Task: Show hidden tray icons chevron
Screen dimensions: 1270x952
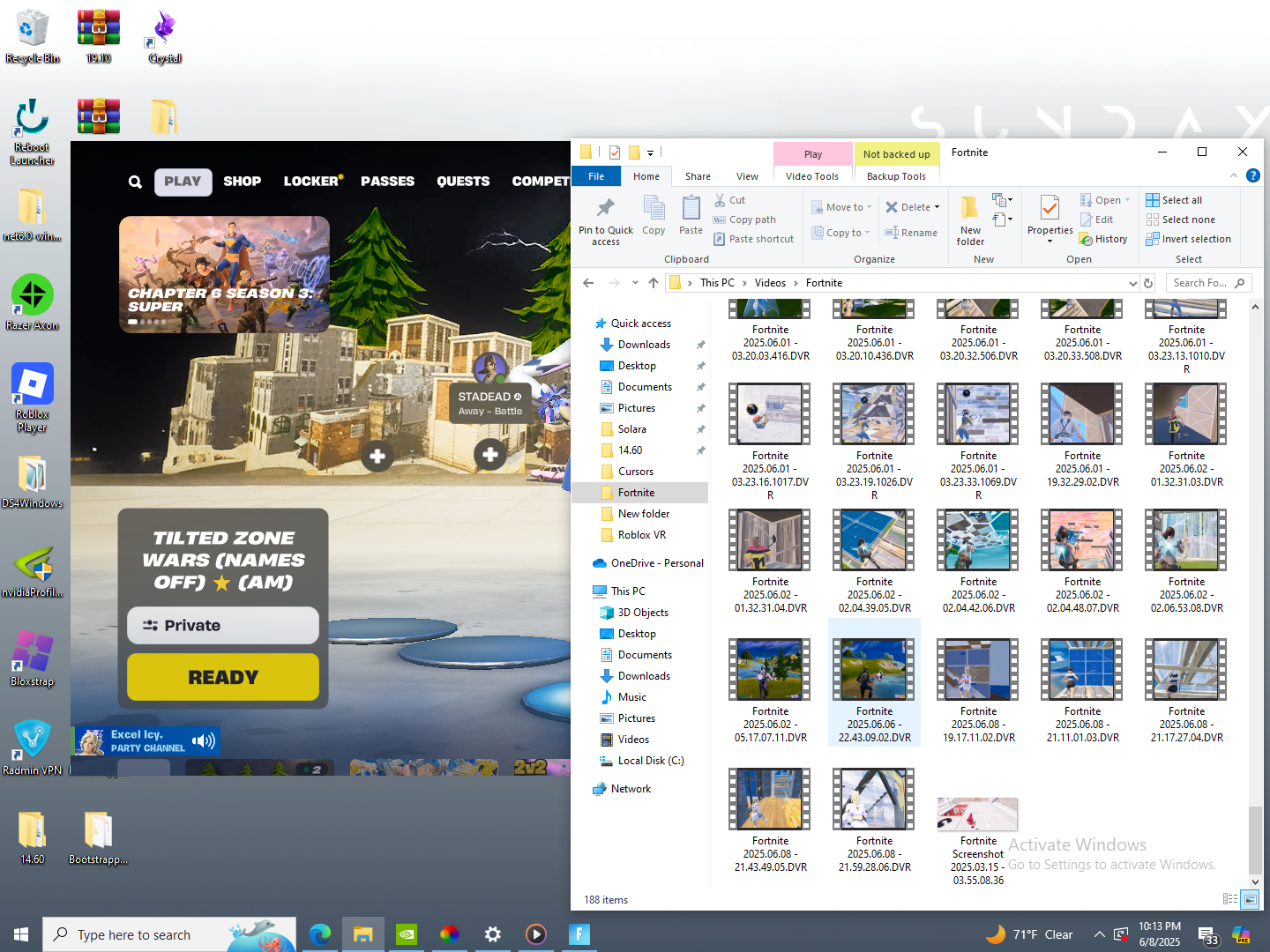Action: pyautogui.click(x=1099, y=934)
